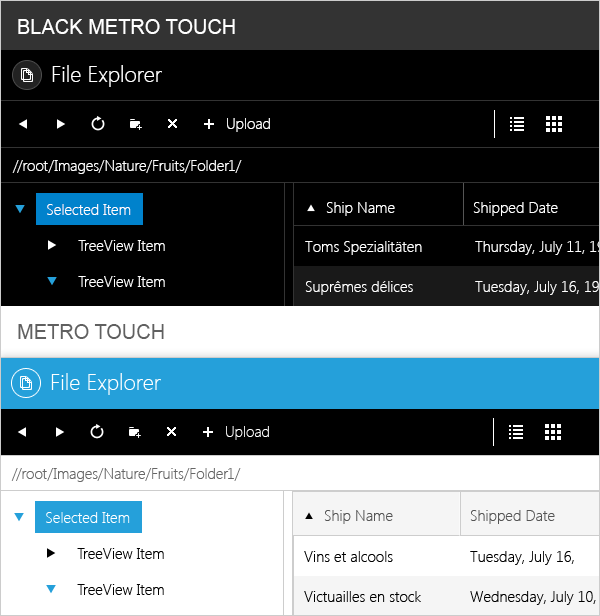The height and width of the screenshot is (616, 600).
Task: Click back arrow in Black Metro toolbar
Action: [x=23, y=124]
